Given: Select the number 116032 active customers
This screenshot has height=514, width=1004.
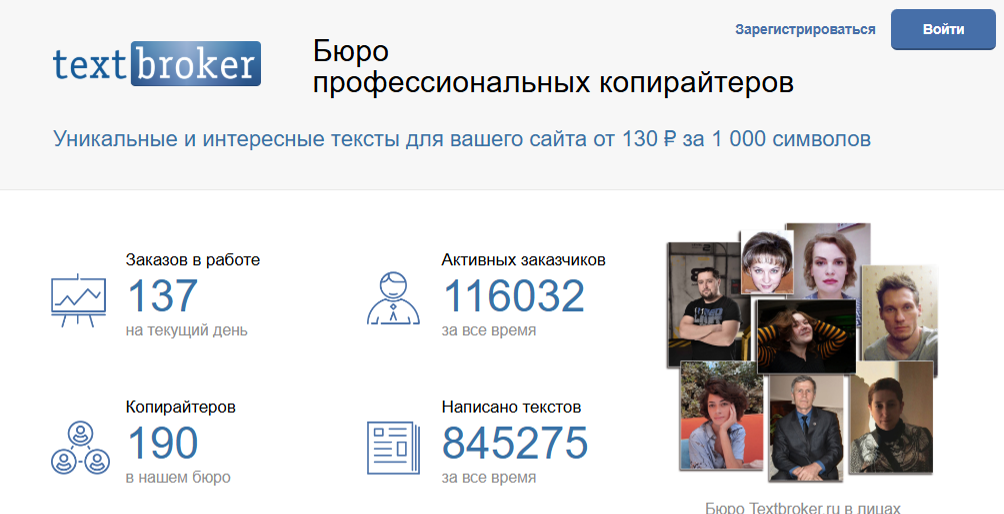Looking at the screenshot, I should tap(514, 296).
